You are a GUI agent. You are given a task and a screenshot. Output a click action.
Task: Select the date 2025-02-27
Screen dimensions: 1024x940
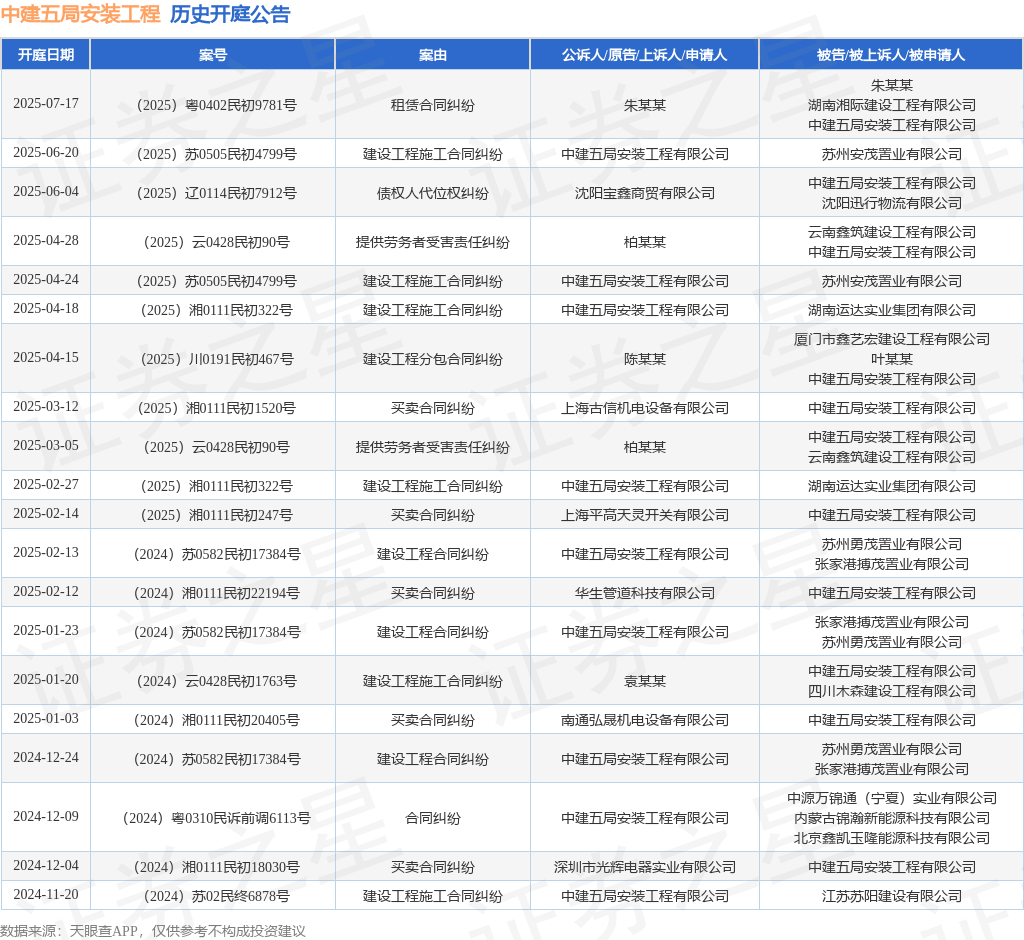click(x=46, y=485)
